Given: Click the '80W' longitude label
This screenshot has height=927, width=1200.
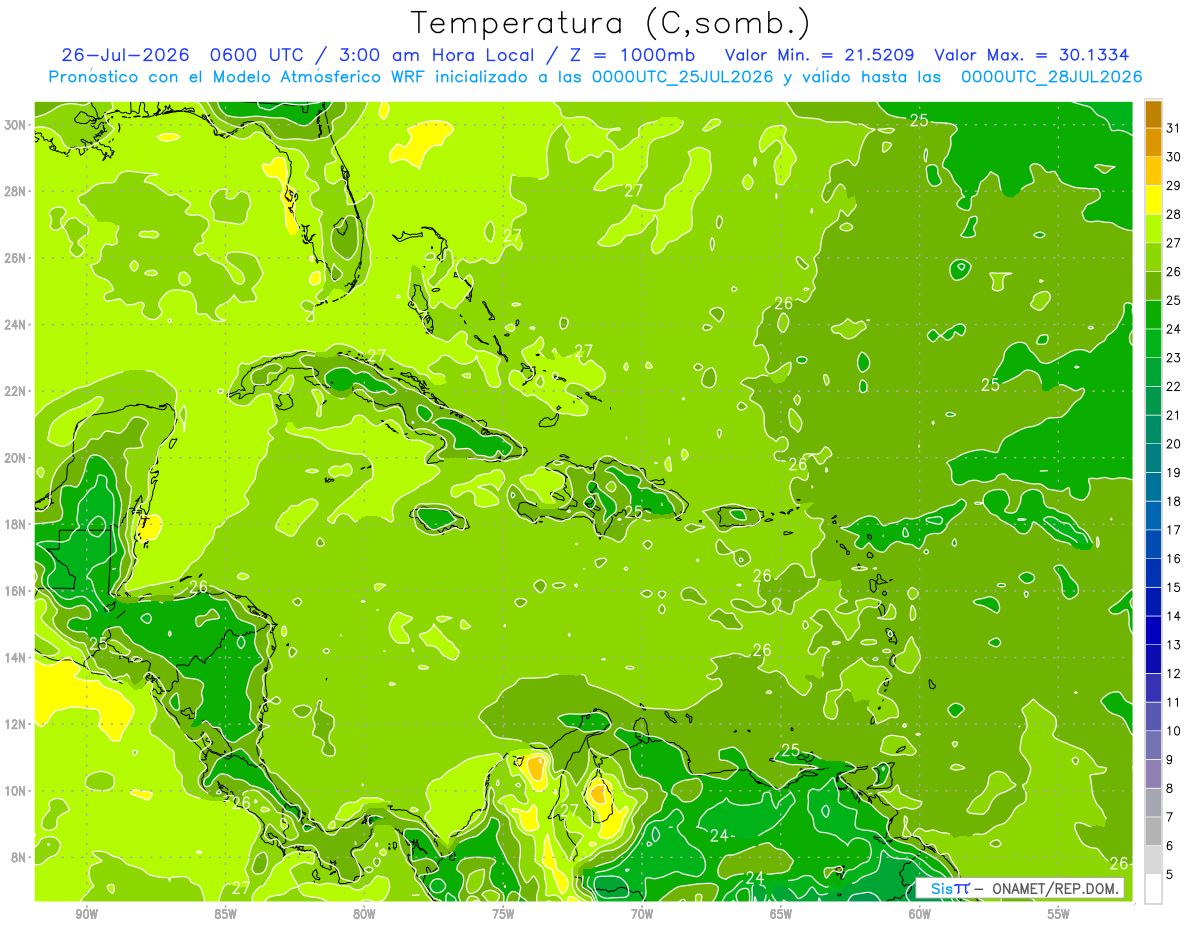Looking at the screenshot, I should click(364, 914).
